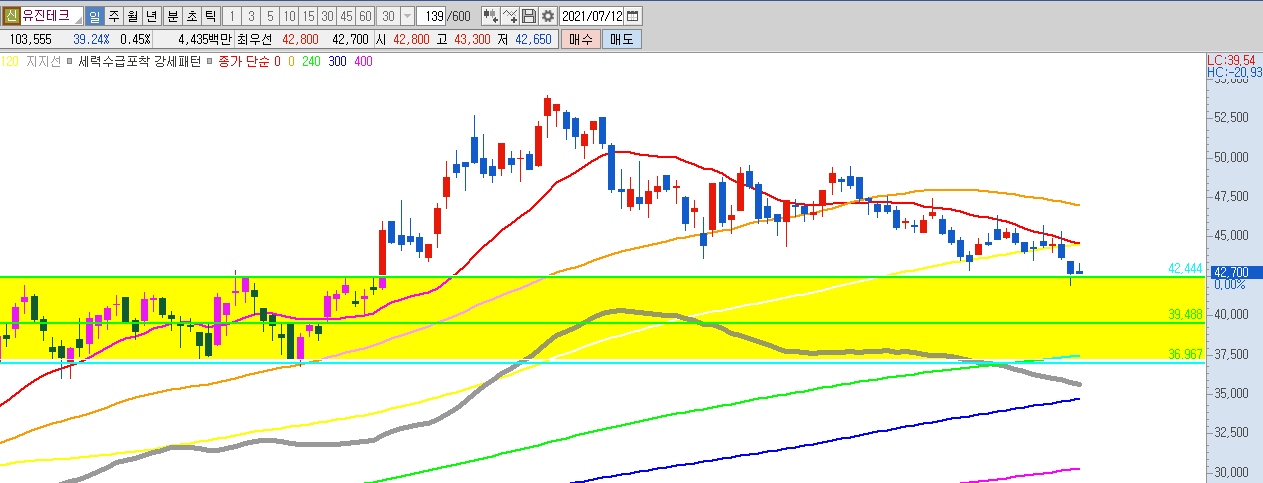The image size is (1263, 483).
Task: Select the 년 yearly chart period
Action: click(150, 16)
